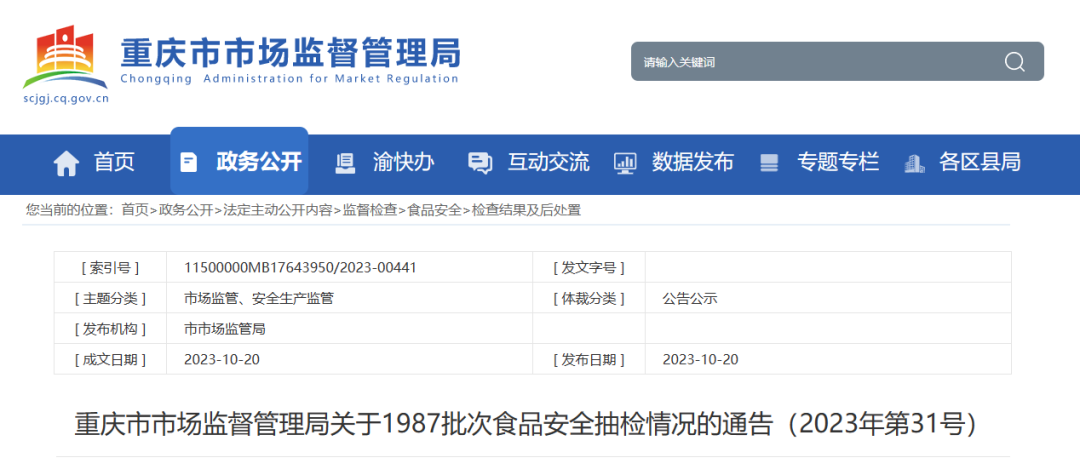Viewport: 1080px width, 475px height.
Task: Go to 法定主动公开内容 in the breadcrumb
Action: click(x=278, y=210)
